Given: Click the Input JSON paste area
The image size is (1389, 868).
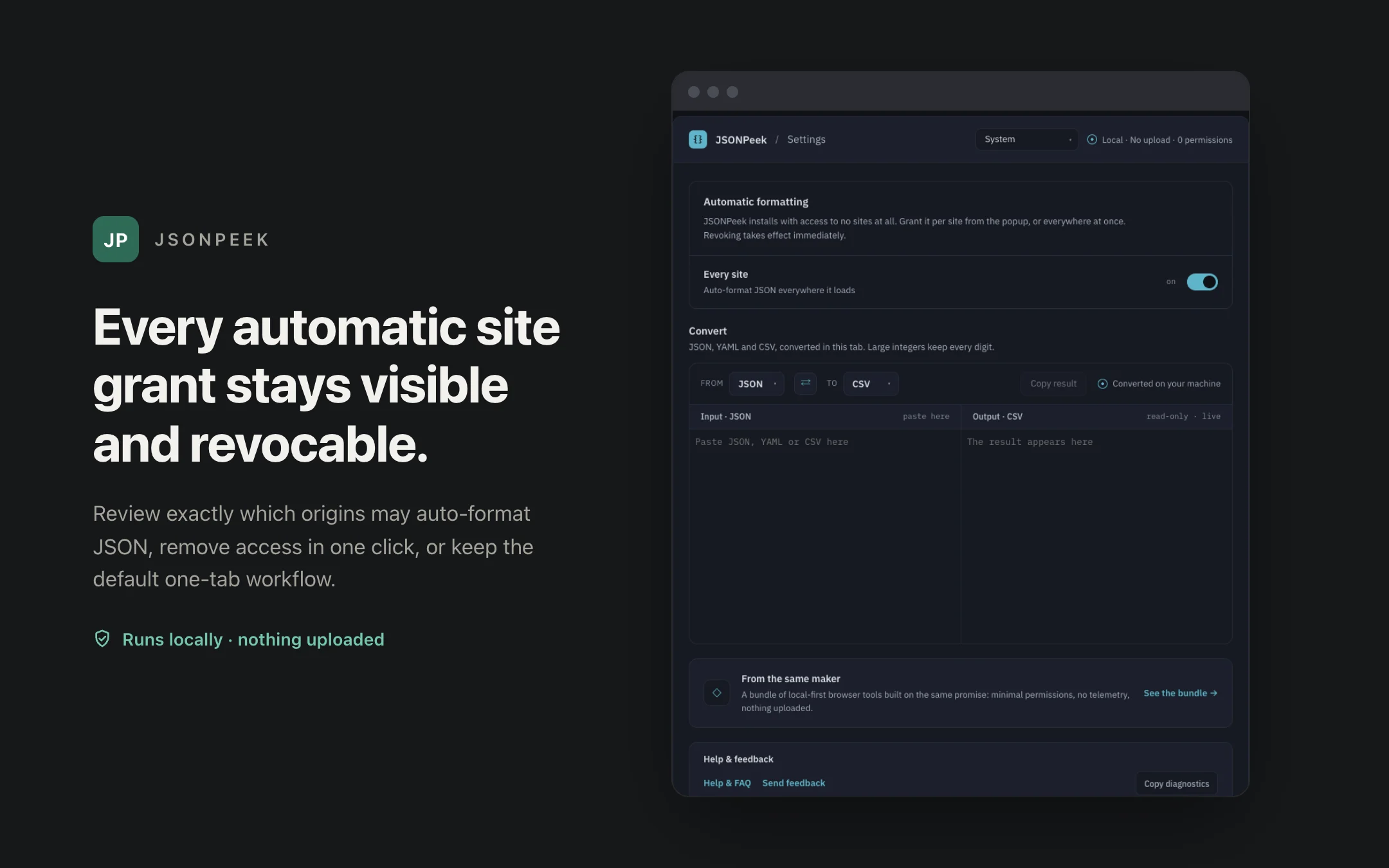Looking at the screenshot, I should pyautogui.click(x=825, y=536).
